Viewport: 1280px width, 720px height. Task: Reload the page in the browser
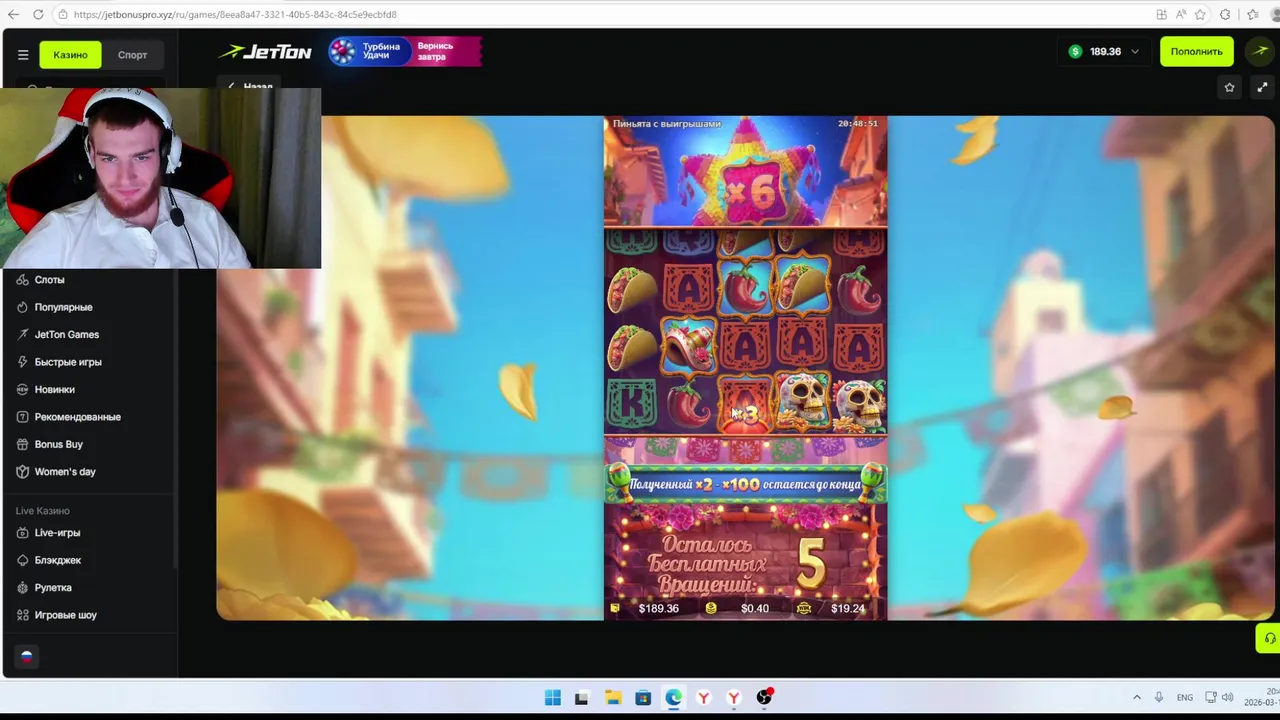point(38,15)
